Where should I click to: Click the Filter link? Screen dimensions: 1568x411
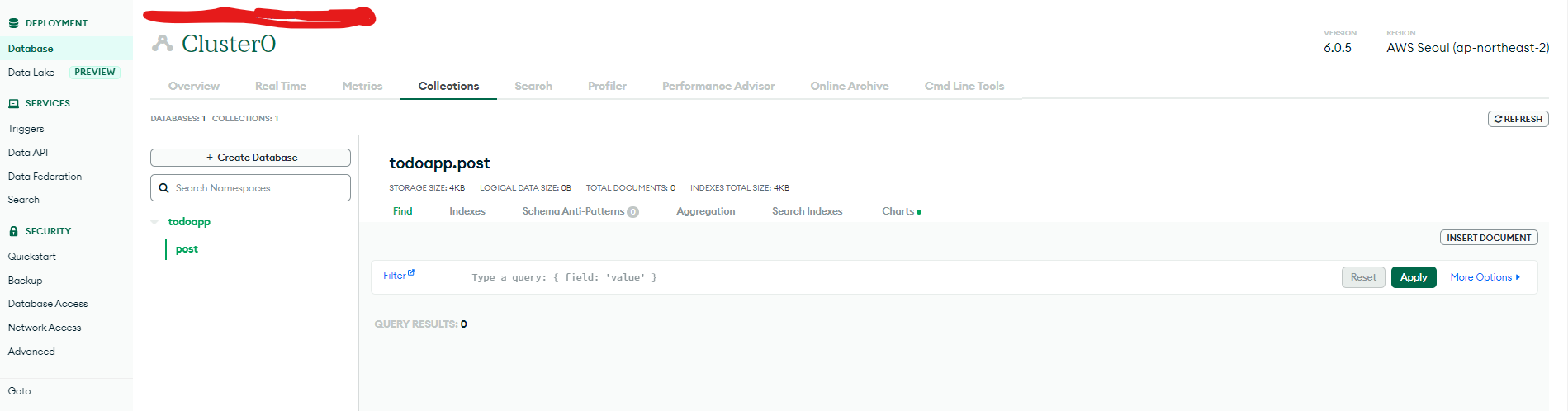[x=394, y=276]
